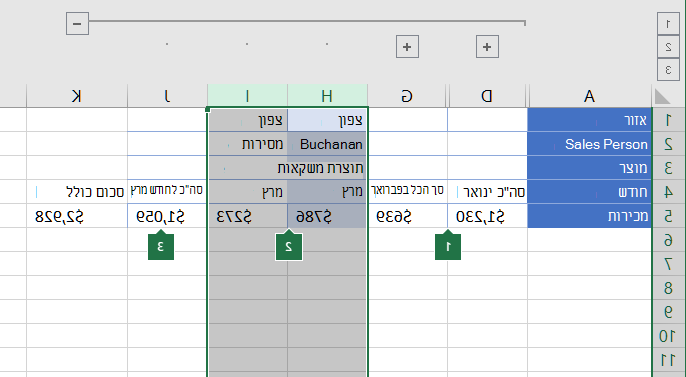Click the אזור cell in column A

(590, 120)
